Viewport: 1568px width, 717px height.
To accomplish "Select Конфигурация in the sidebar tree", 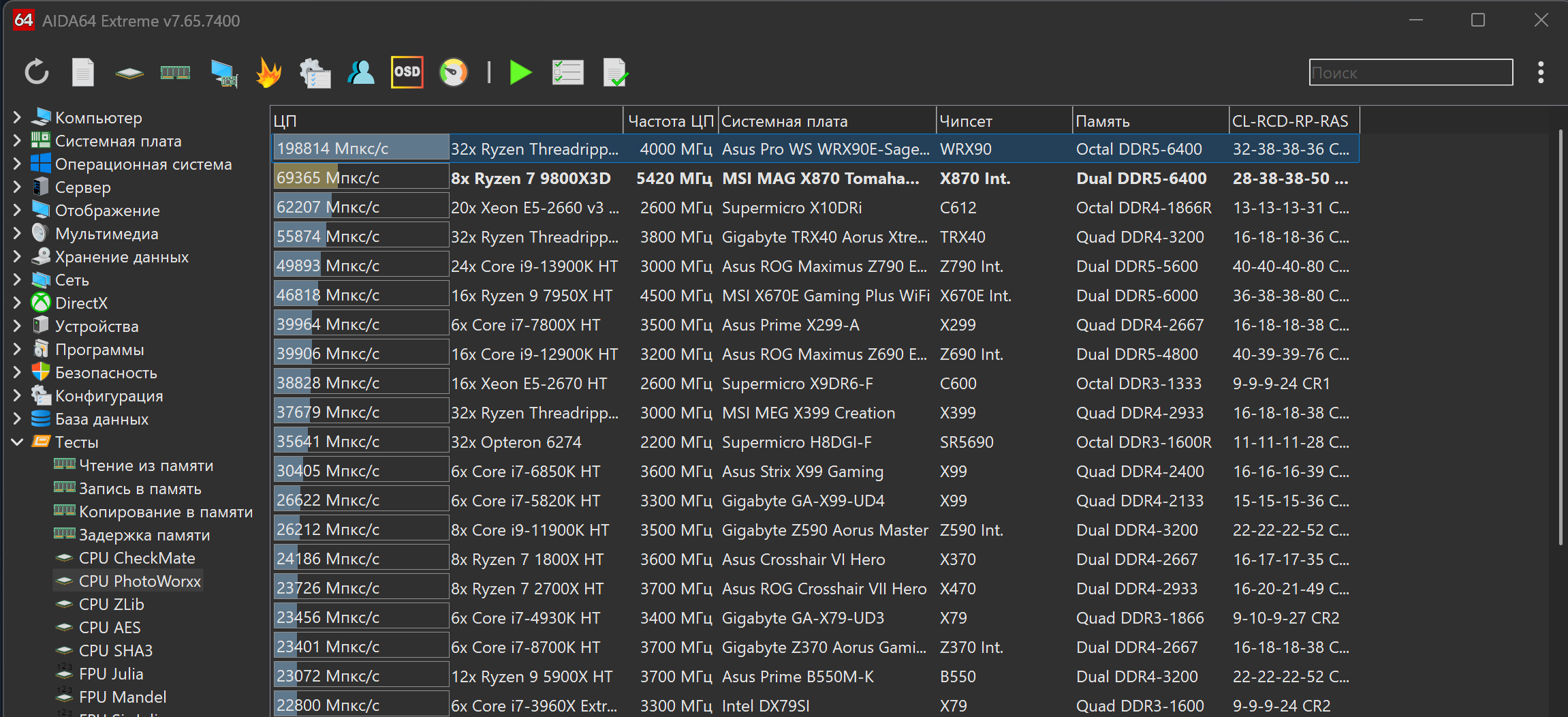I will [x=109, y=395].
